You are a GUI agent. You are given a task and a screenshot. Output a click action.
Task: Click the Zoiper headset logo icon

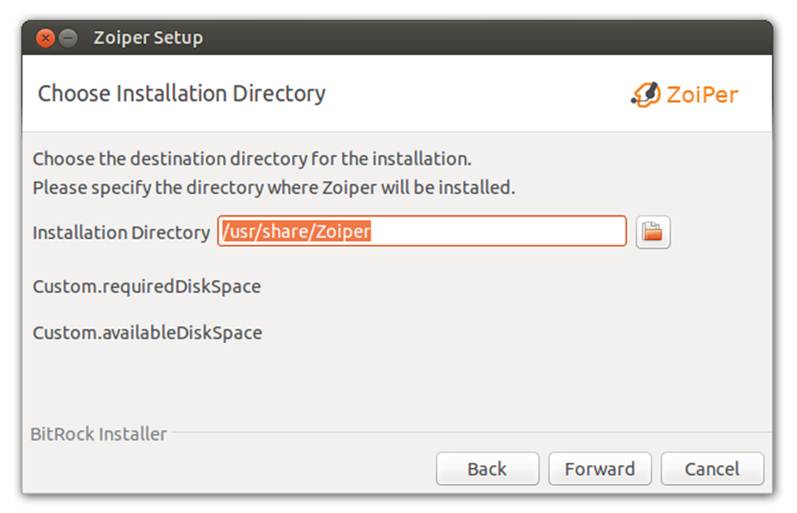(646, 95)
